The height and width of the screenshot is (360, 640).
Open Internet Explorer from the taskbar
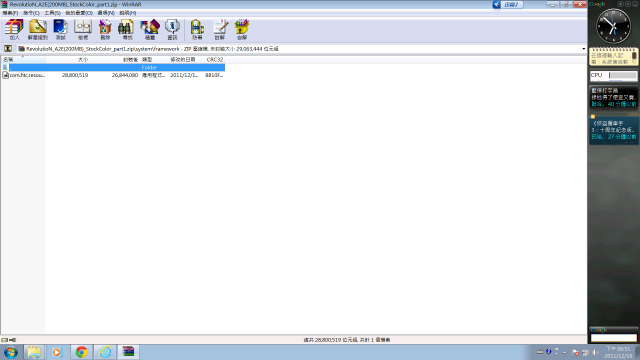105,352
